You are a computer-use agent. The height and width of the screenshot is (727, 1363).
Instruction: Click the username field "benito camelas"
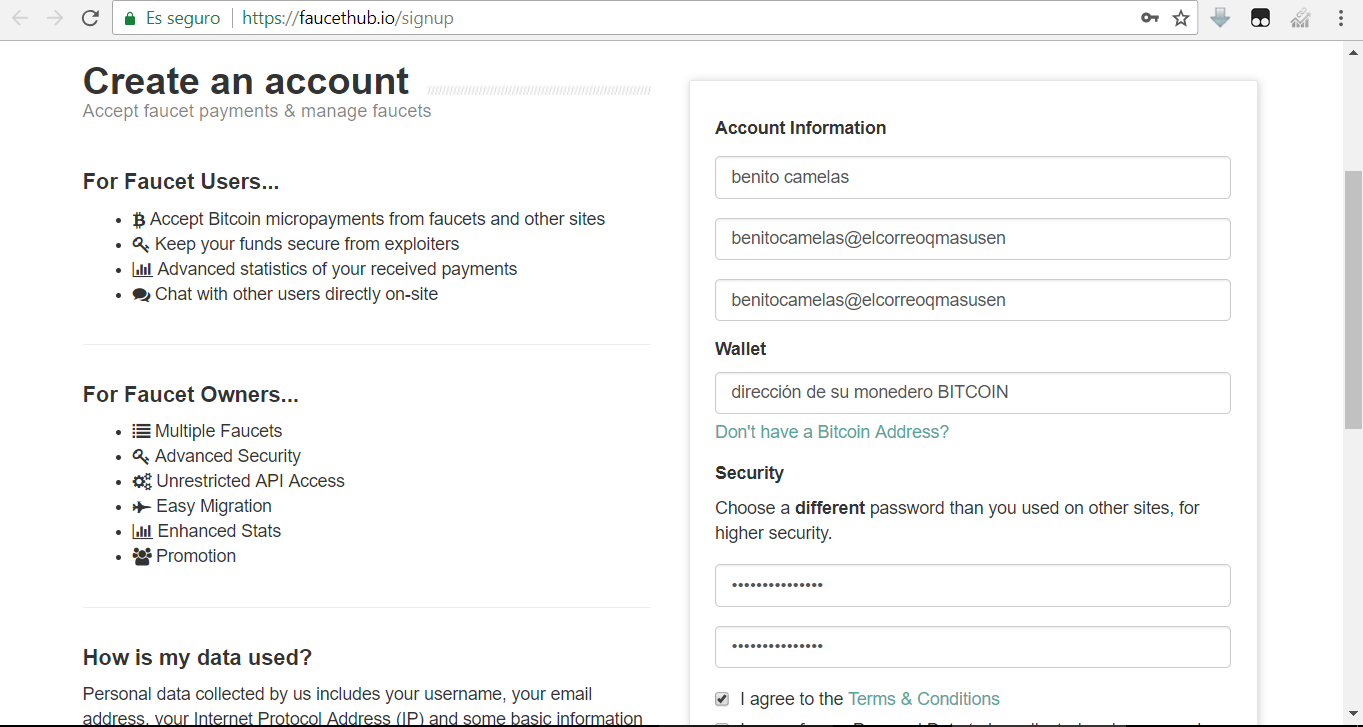[972, 178]
